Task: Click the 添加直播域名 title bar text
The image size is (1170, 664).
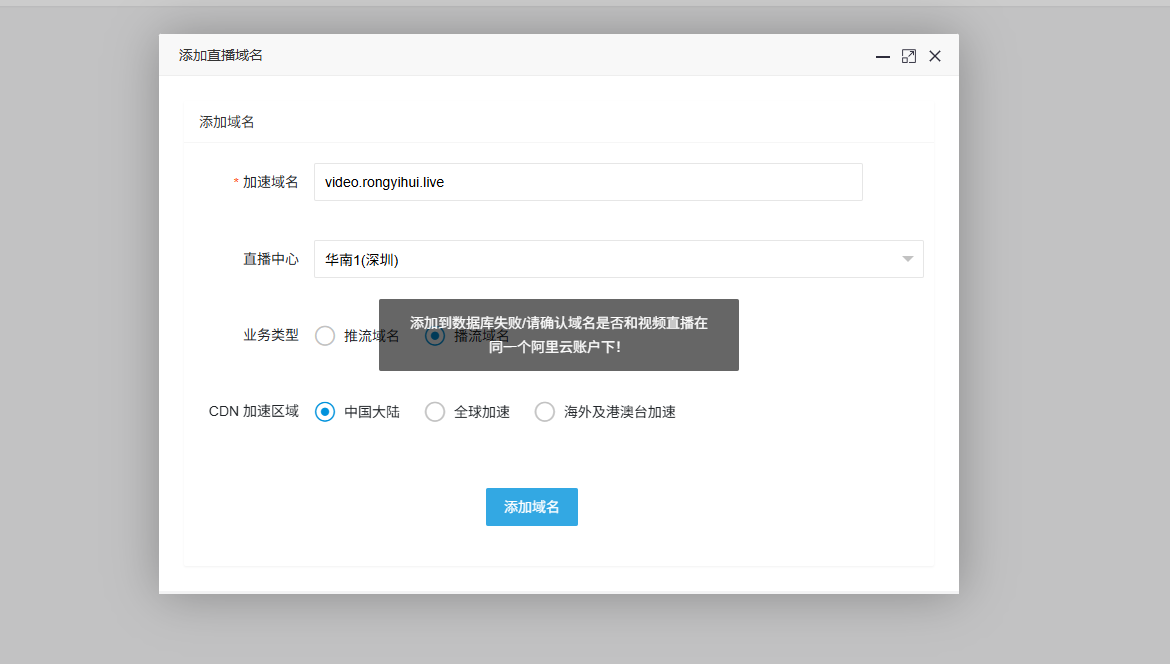Action: pos(221,55)
